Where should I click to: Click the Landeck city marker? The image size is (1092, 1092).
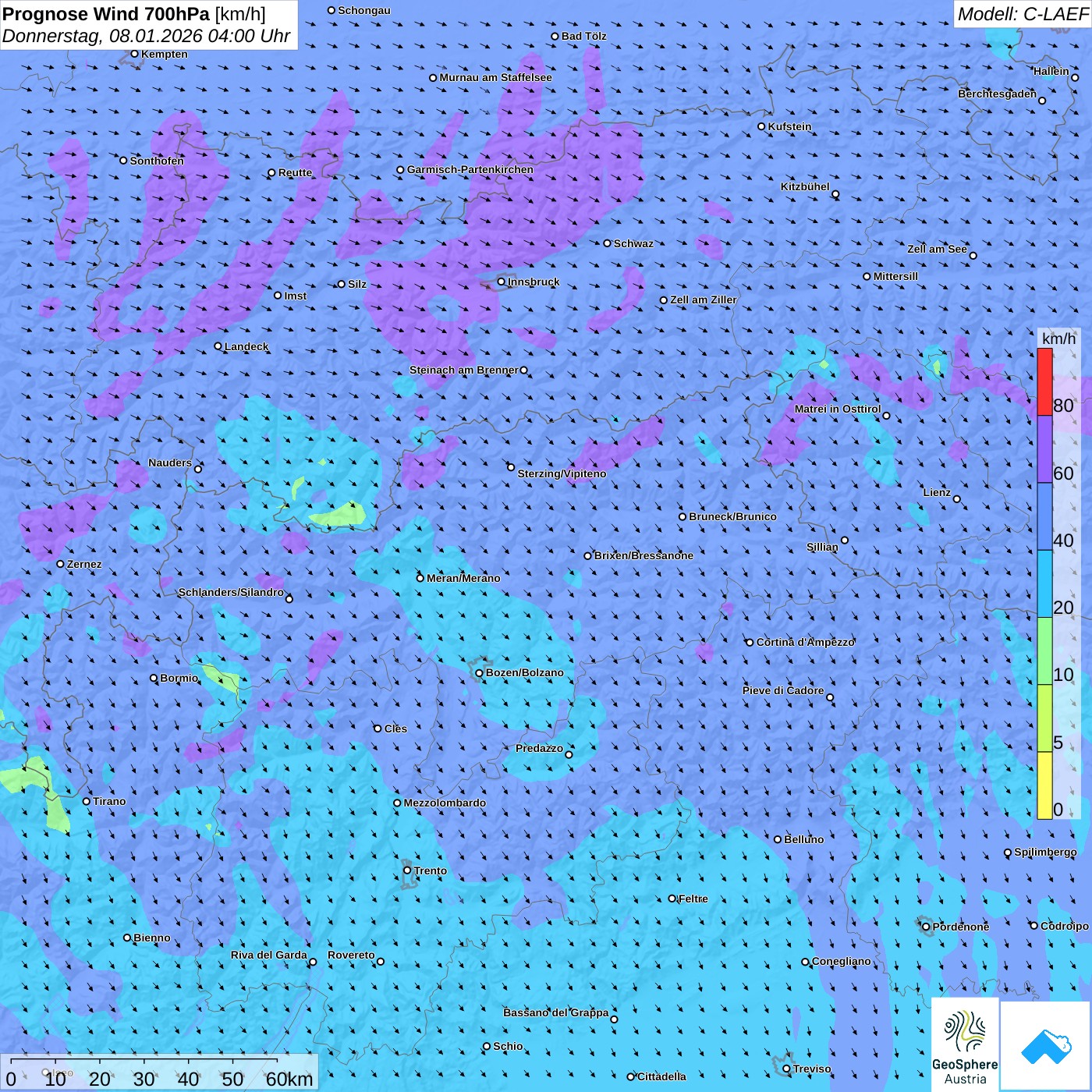tap(218, 346)
